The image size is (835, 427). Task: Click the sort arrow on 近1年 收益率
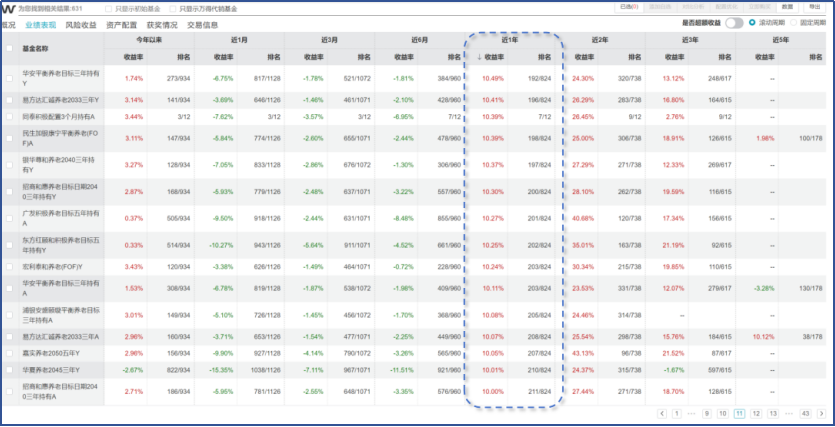coord(479,57)
